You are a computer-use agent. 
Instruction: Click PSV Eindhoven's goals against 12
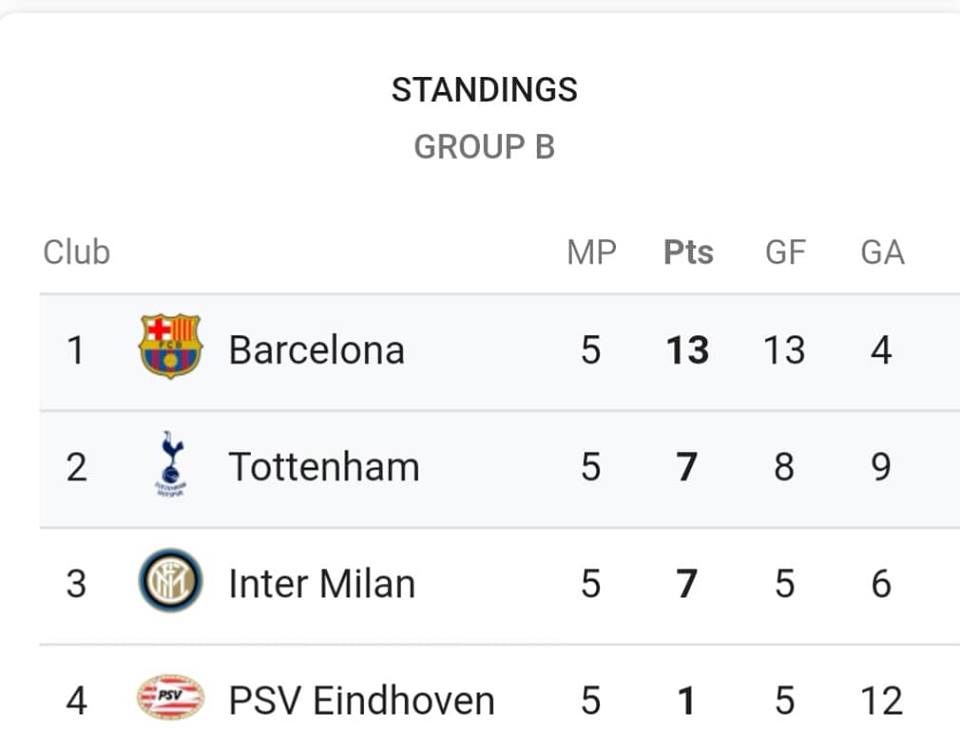(882, 700)
